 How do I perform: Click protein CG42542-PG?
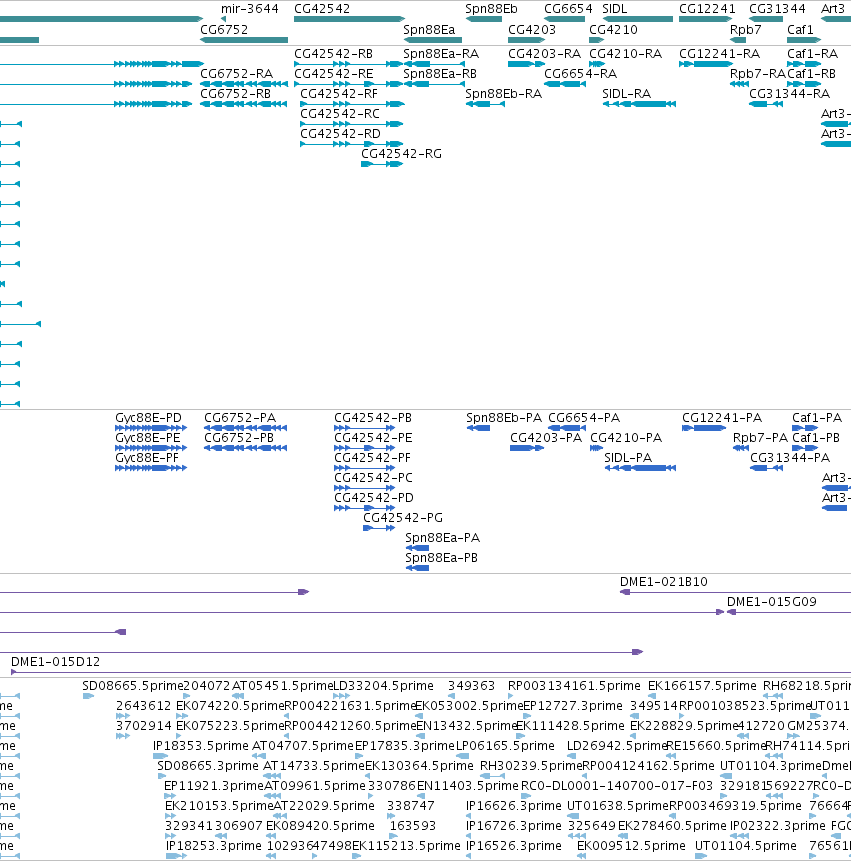pyautogui.click(x=403, y=518)
